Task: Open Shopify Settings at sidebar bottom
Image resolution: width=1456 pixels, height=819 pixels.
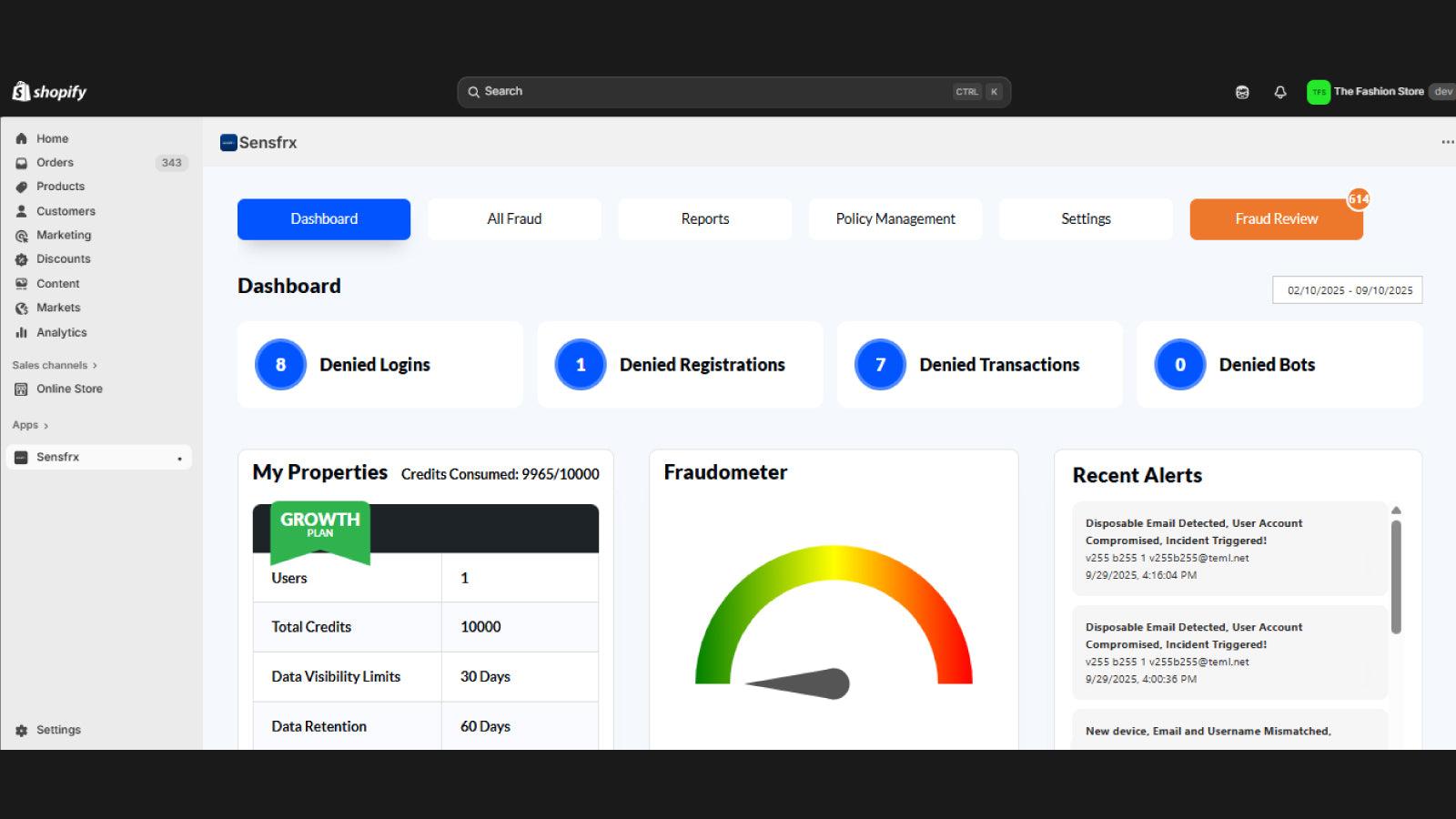Action: tap(57, 729)
